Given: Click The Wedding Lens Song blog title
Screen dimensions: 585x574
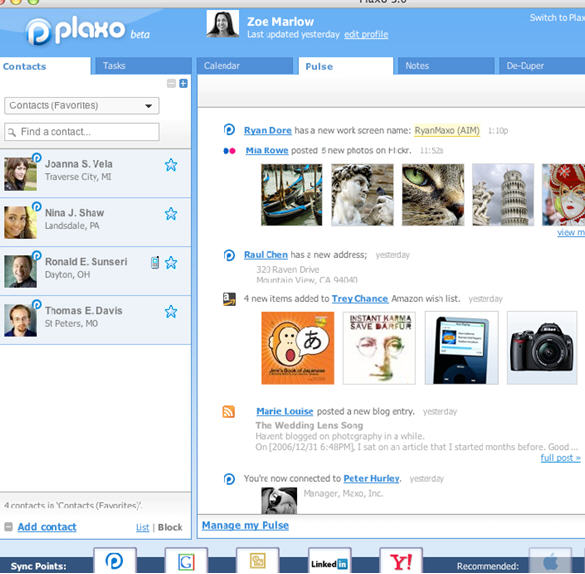Looking at the screenshot, I should pyautogui.click(x=309, y=426).
